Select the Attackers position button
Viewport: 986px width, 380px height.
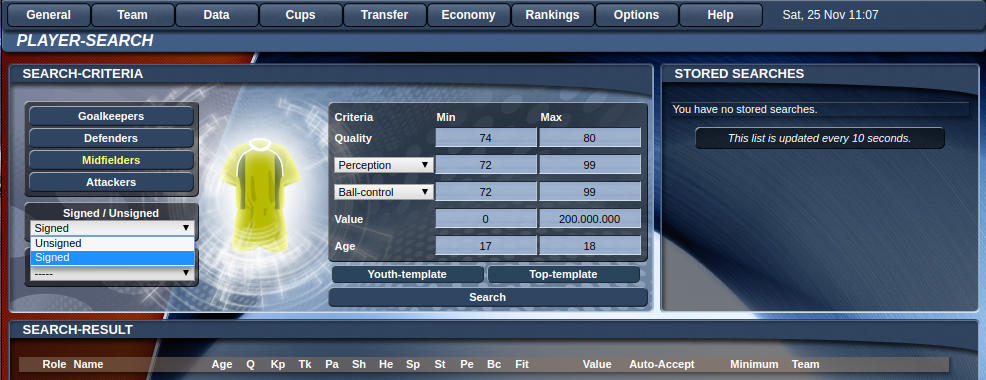111,182
